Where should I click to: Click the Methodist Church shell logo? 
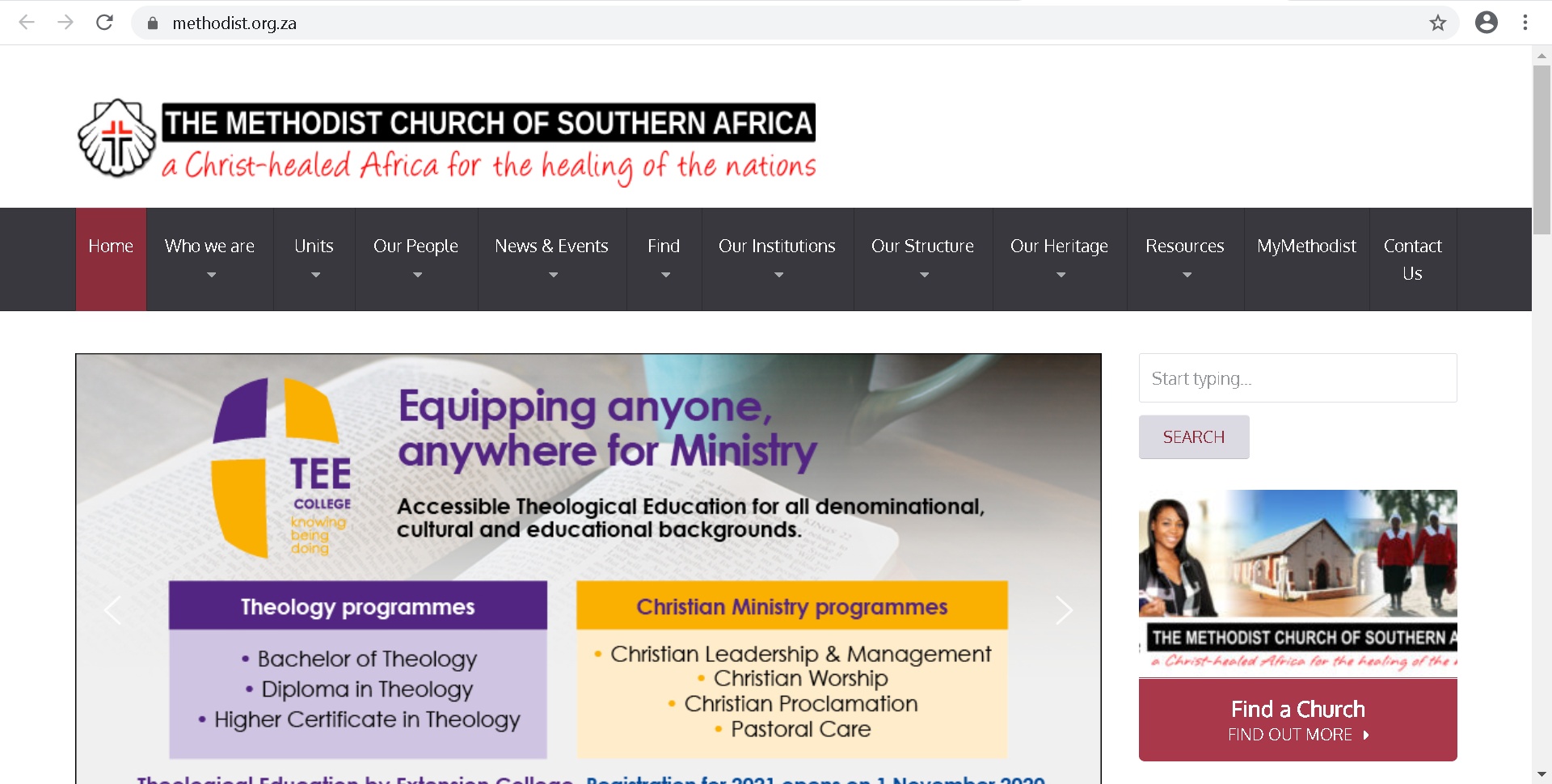pos(117,137)
